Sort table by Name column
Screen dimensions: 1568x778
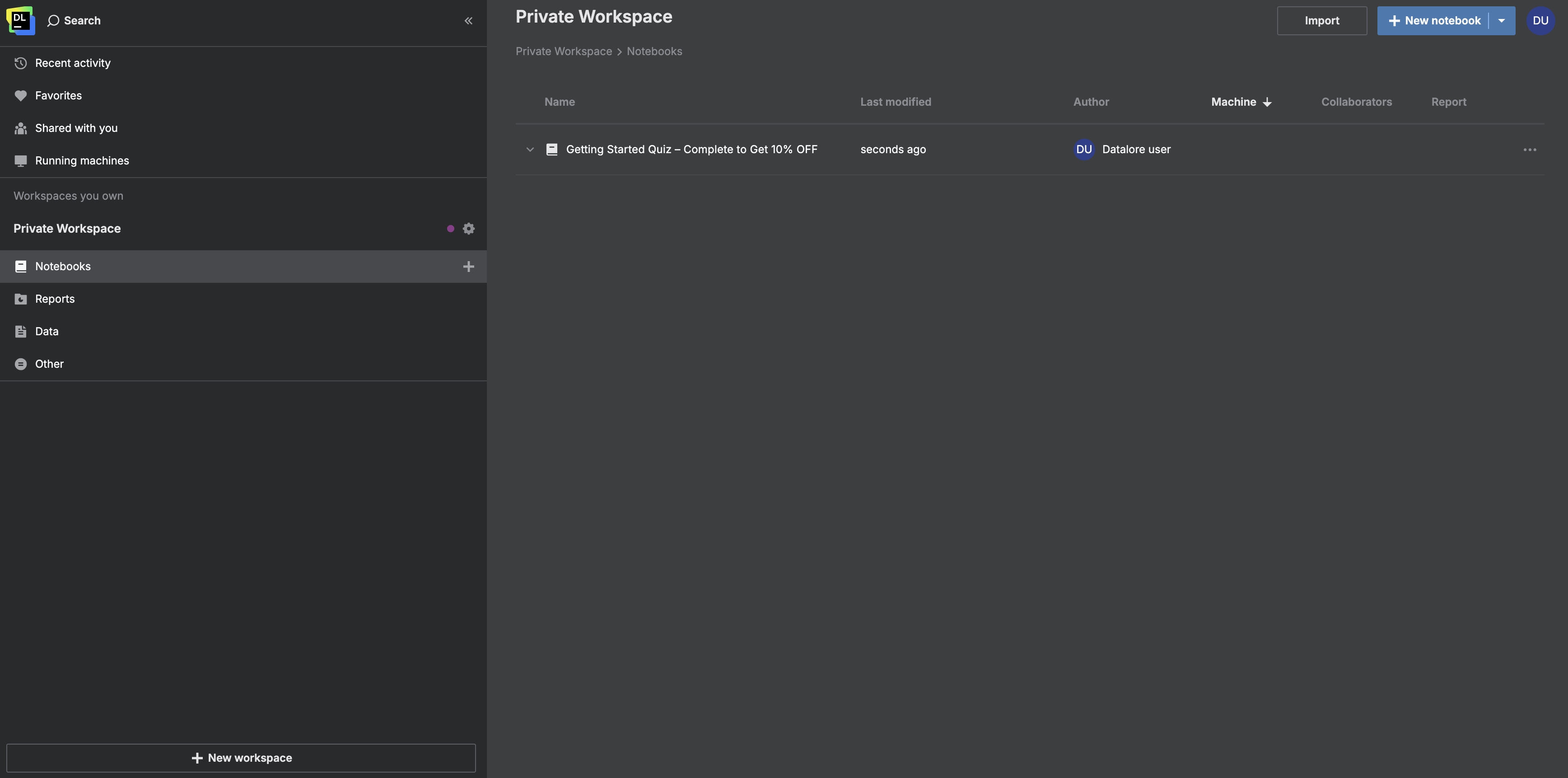click(x=559, y=102)
